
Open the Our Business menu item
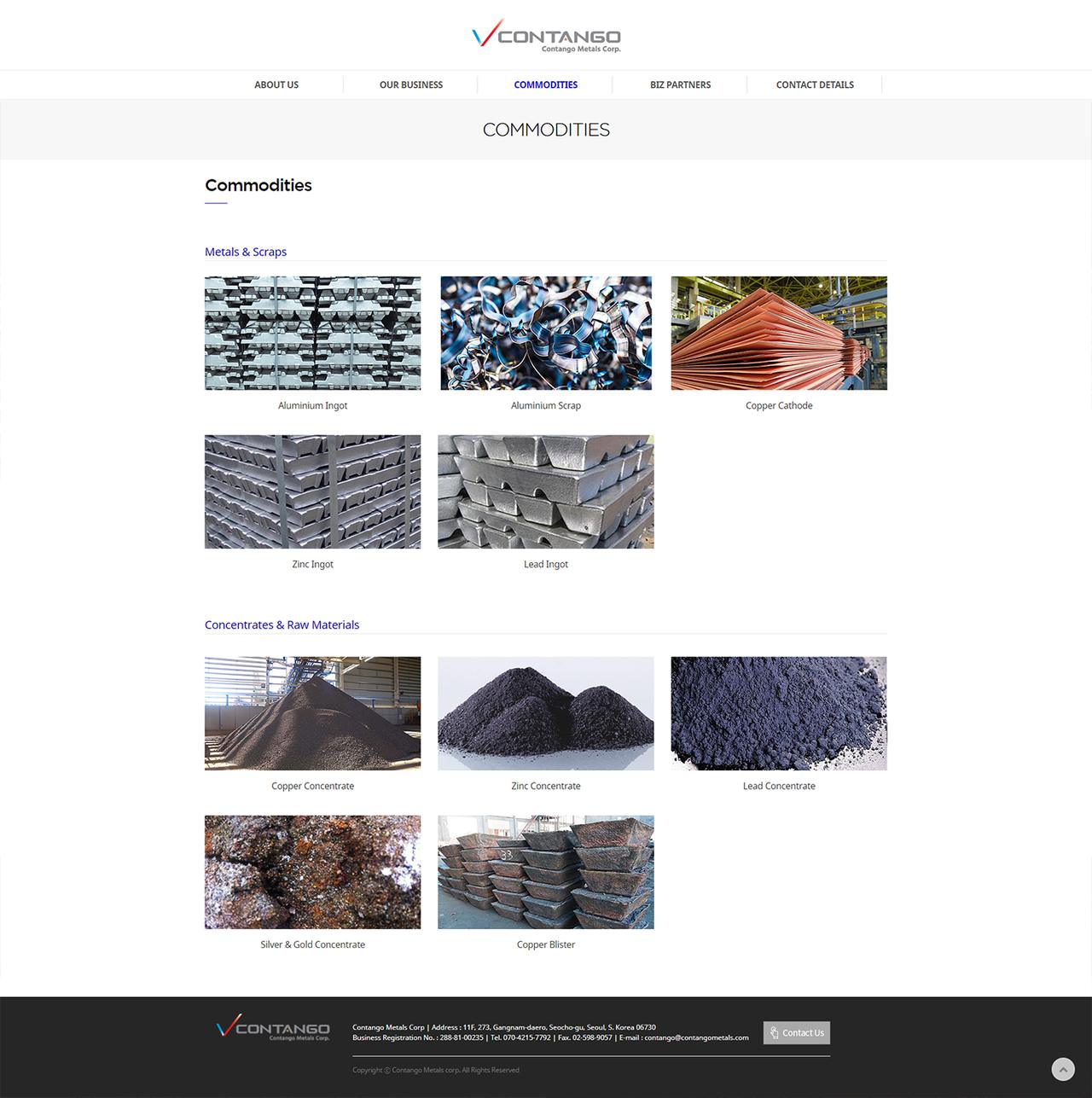click(x=411, y=84)
